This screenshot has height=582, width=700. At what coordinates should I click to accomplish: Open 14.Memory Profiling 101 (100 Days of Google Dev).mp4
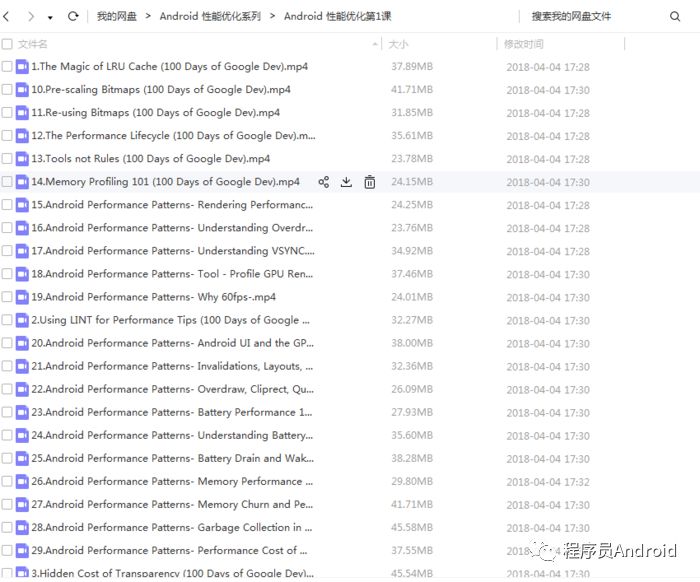coord(166,182)
